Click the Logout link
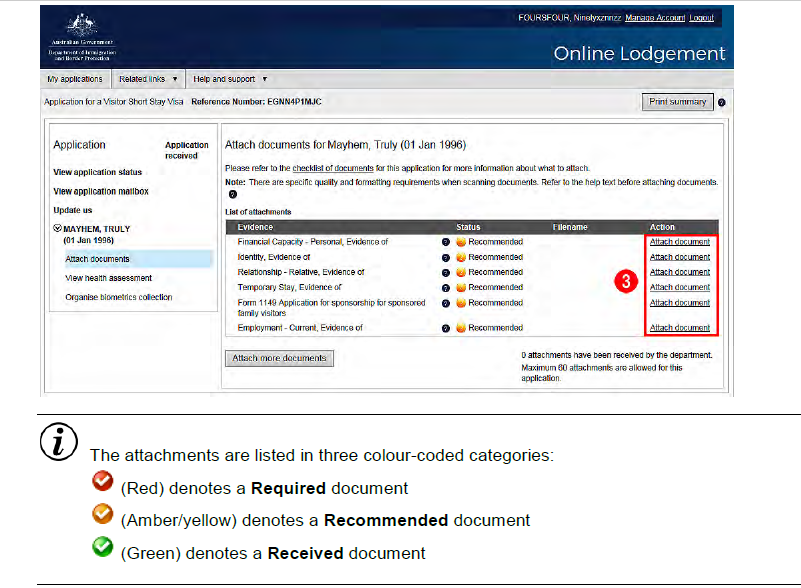The width and height of the screenshot is (801, 588). tap(701, 18)
